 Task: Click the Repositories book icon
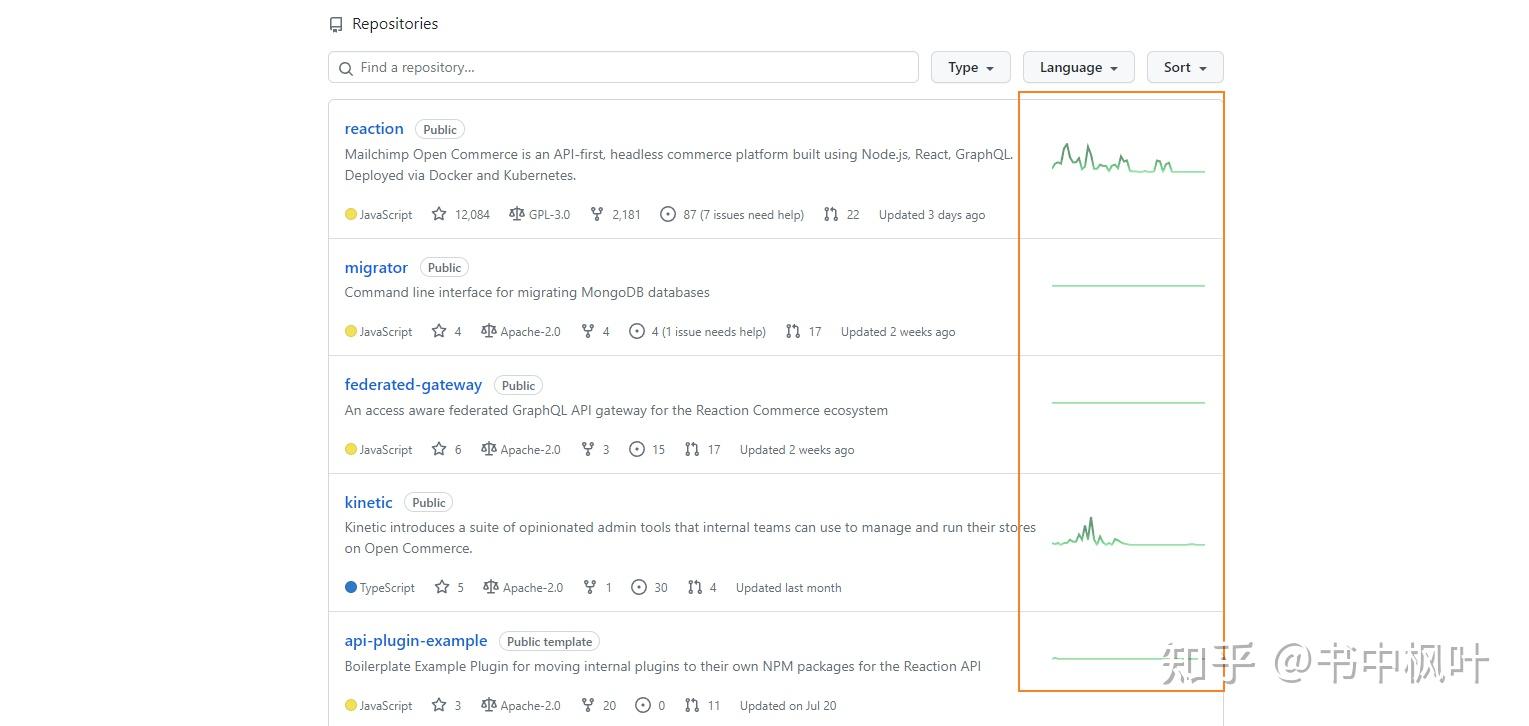point(336,23)
